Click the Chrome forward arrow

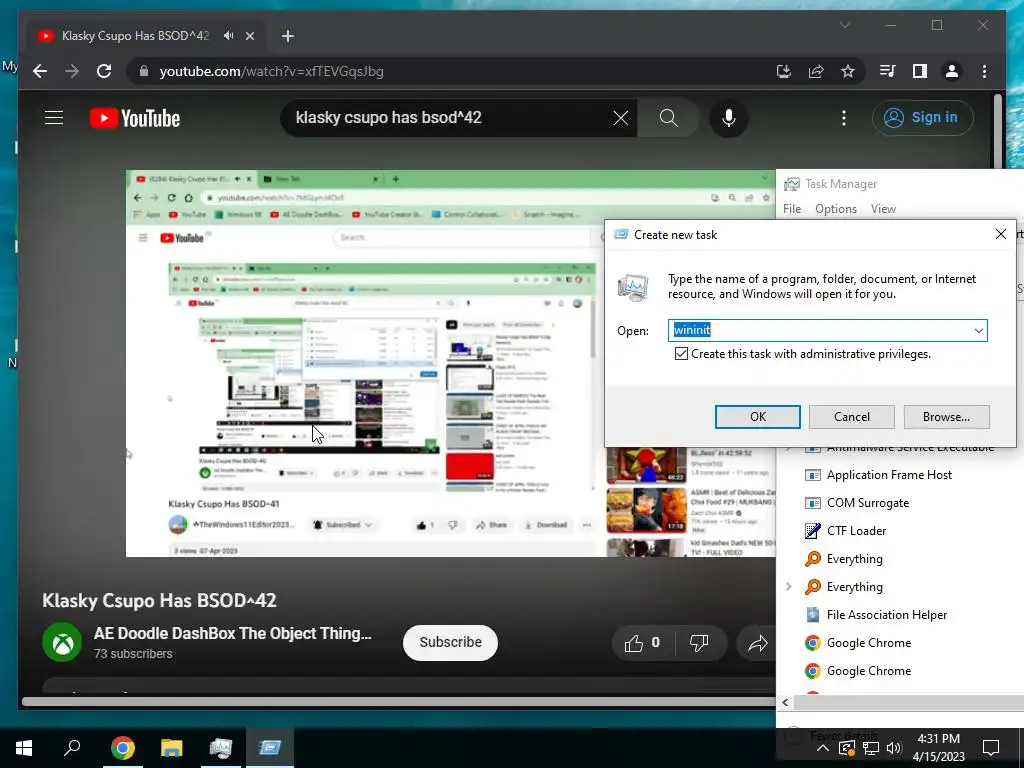point(72,71)
